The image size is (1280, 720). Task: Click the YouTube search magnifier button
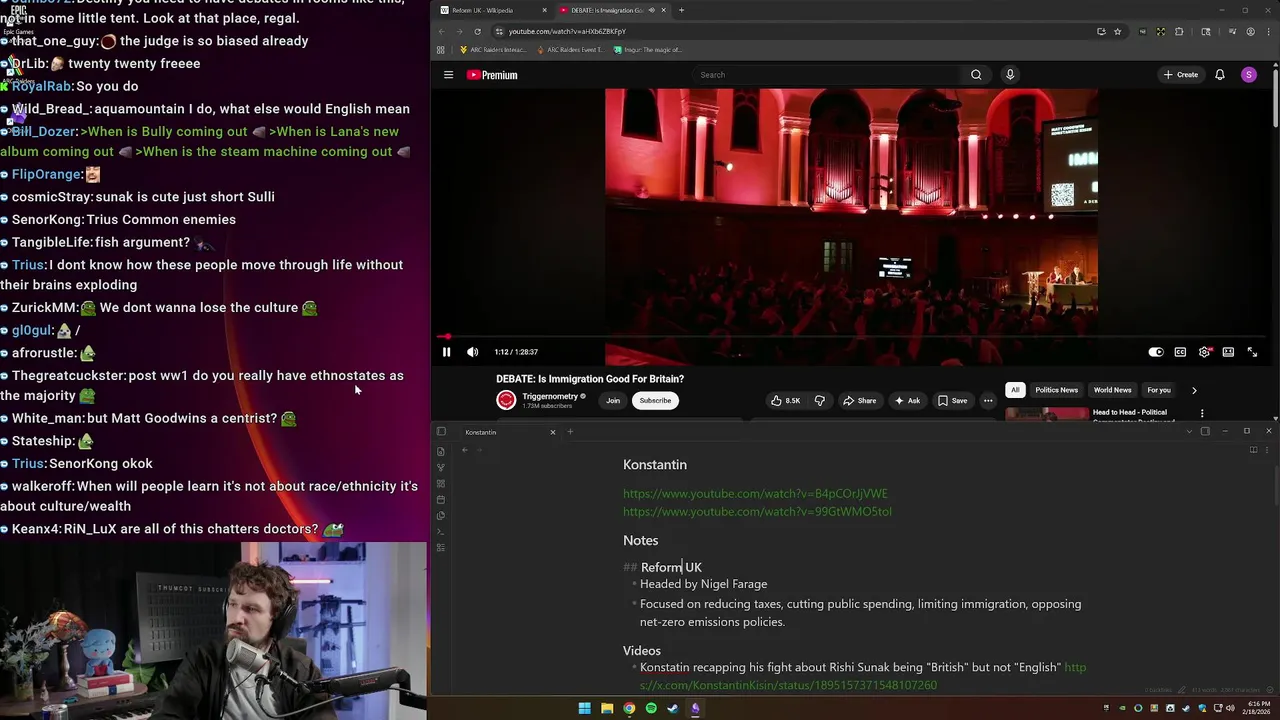[x=976, y=75]
